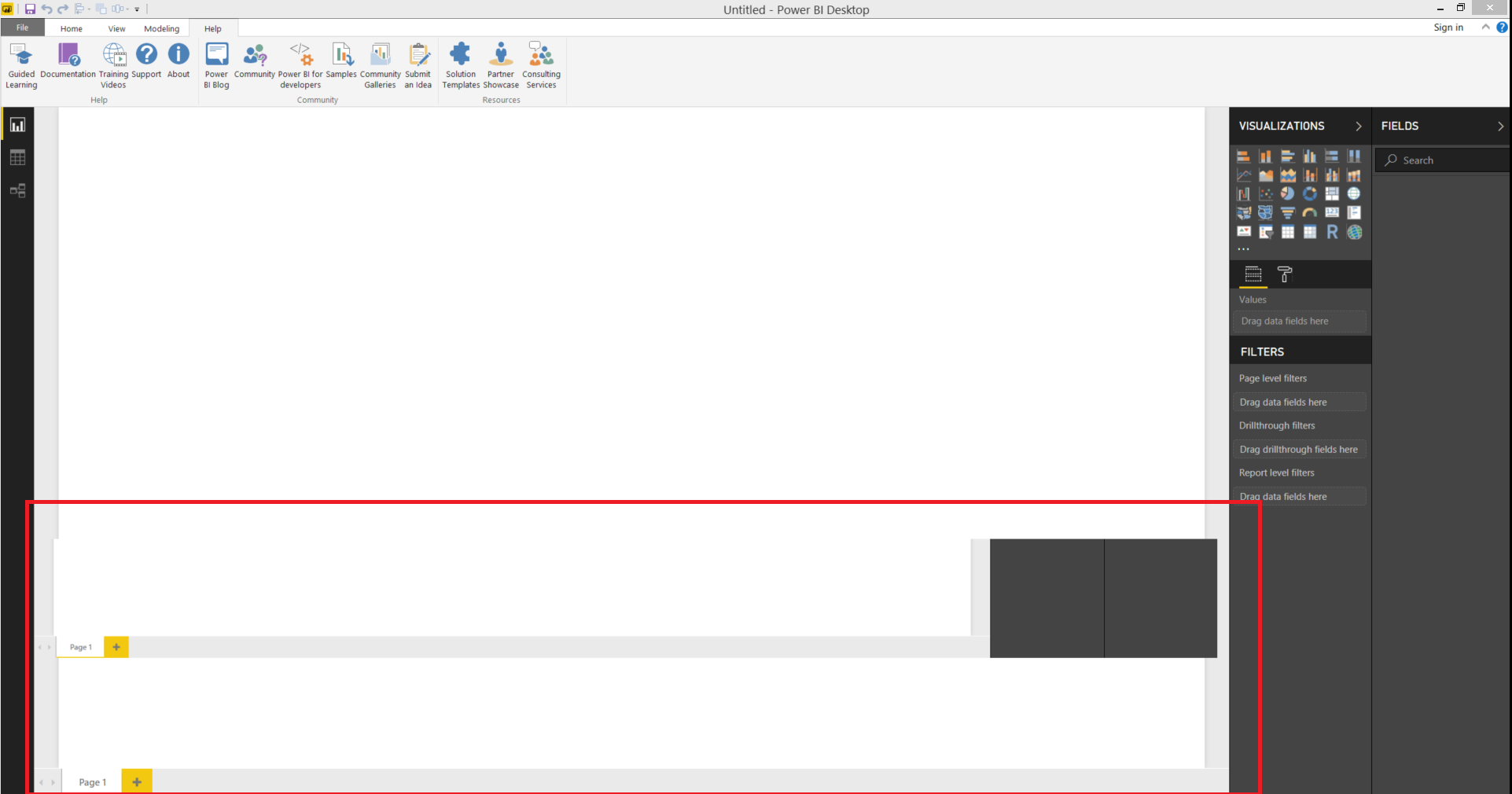The width and height of the screenshot is (1512, 794).
Task: Open Training Videos
Action: point(113,65)
